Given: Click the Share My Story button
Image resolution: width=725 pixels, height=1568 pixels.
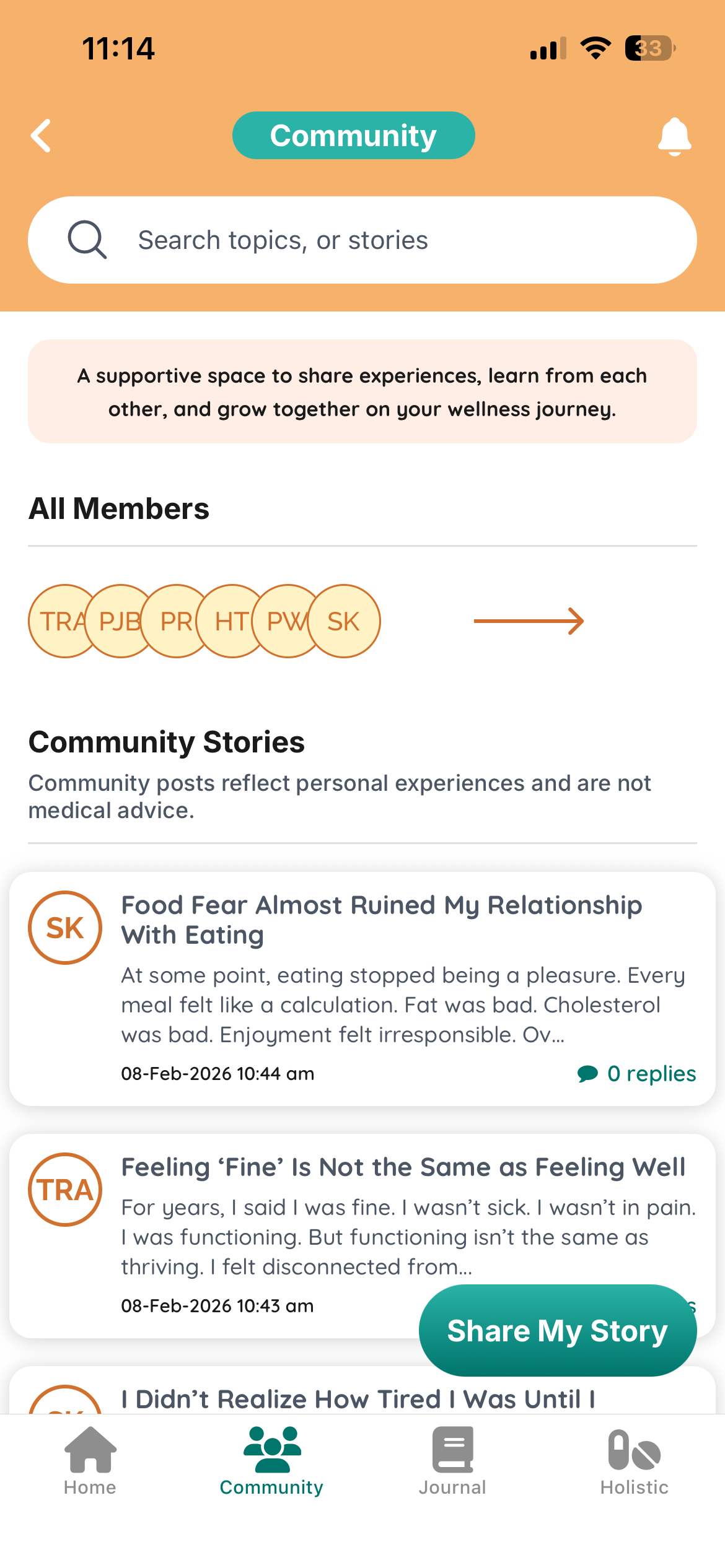Looking at the screenshot, I should click(558, 1331).
